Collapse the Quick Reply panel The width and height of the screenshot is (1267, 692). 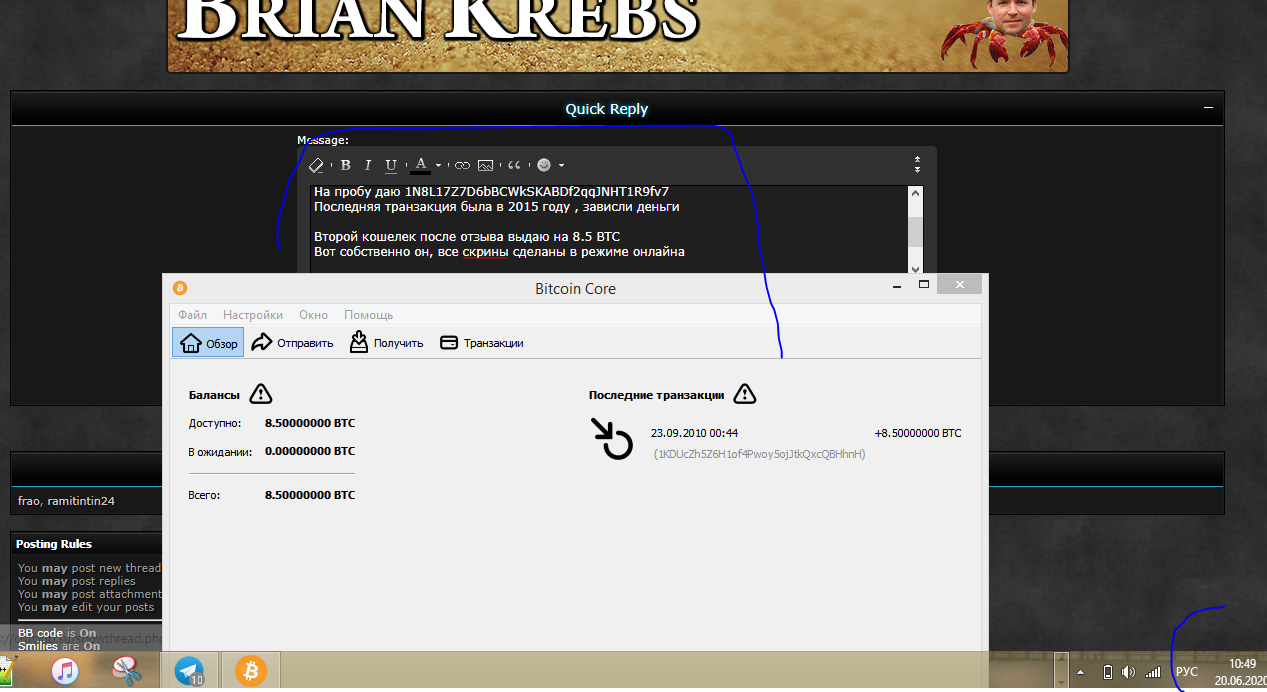pos(1208,108)
